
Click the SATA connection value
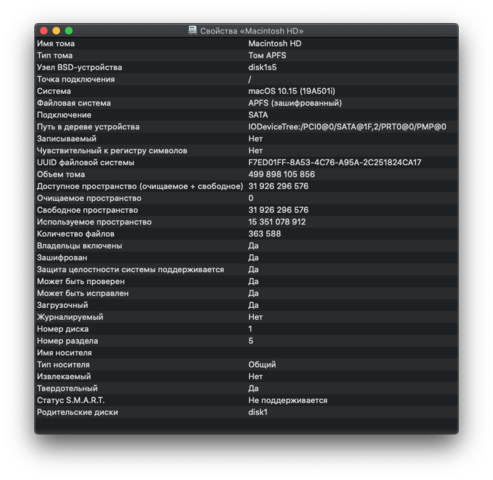coord(258,115)
